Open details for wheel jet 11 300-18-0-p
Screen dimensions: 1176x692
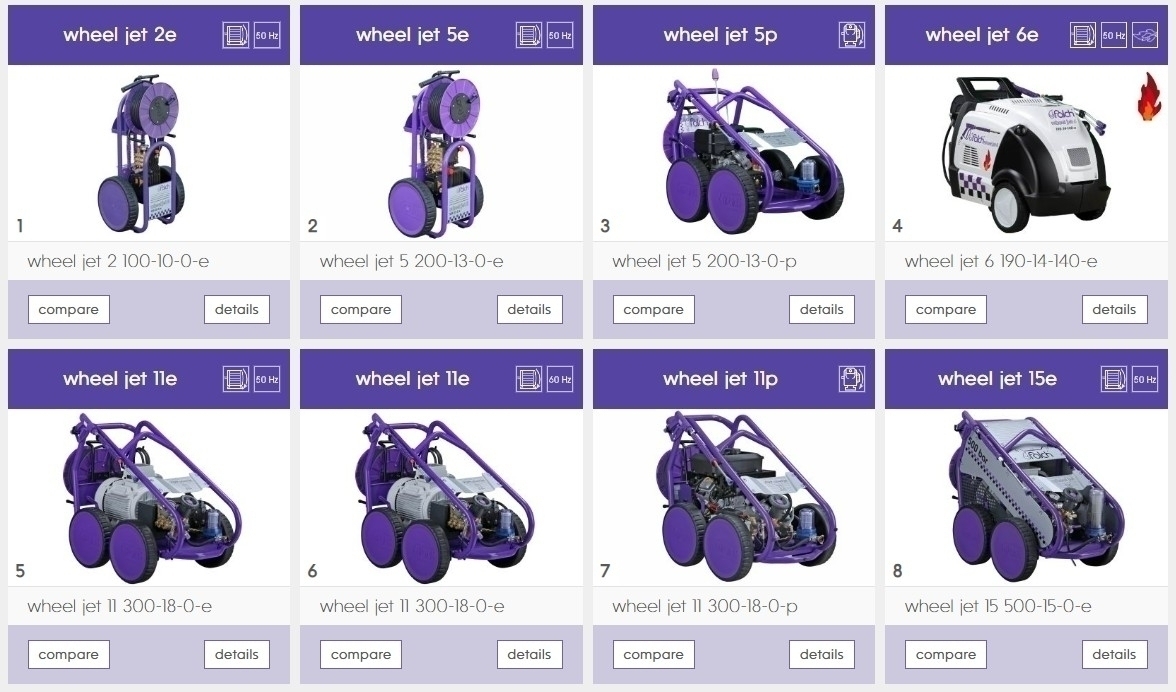pyautogui.click(x=822, y=655)
